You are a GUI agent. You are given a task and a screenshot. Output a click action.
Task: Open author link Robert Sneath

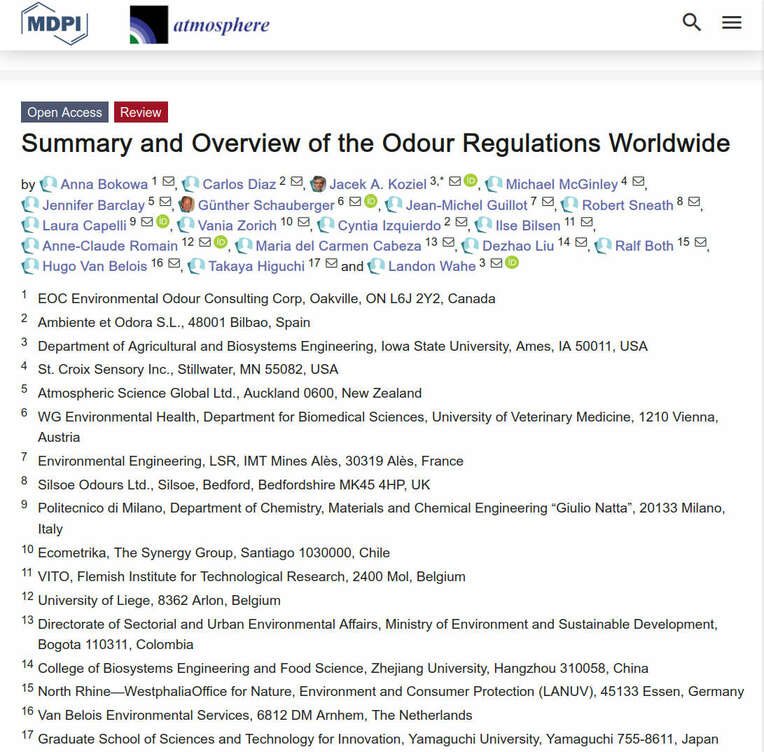pos(628,205)
